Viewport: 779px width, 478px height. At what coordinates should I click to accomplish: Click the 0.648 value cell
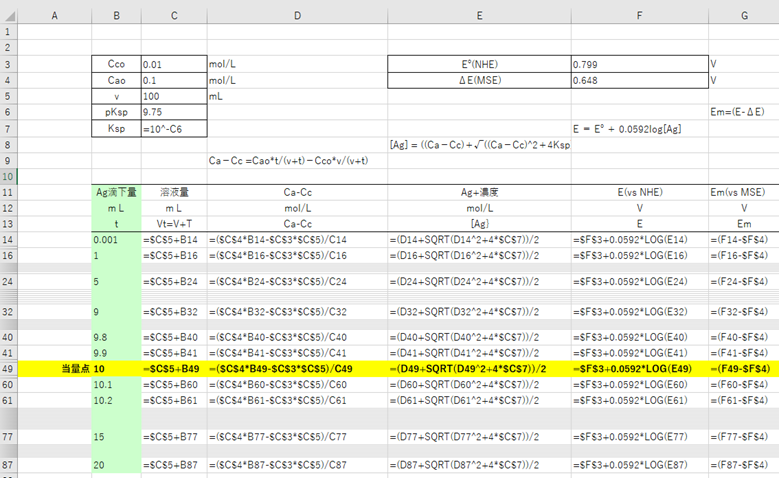(x=639, y=80)
